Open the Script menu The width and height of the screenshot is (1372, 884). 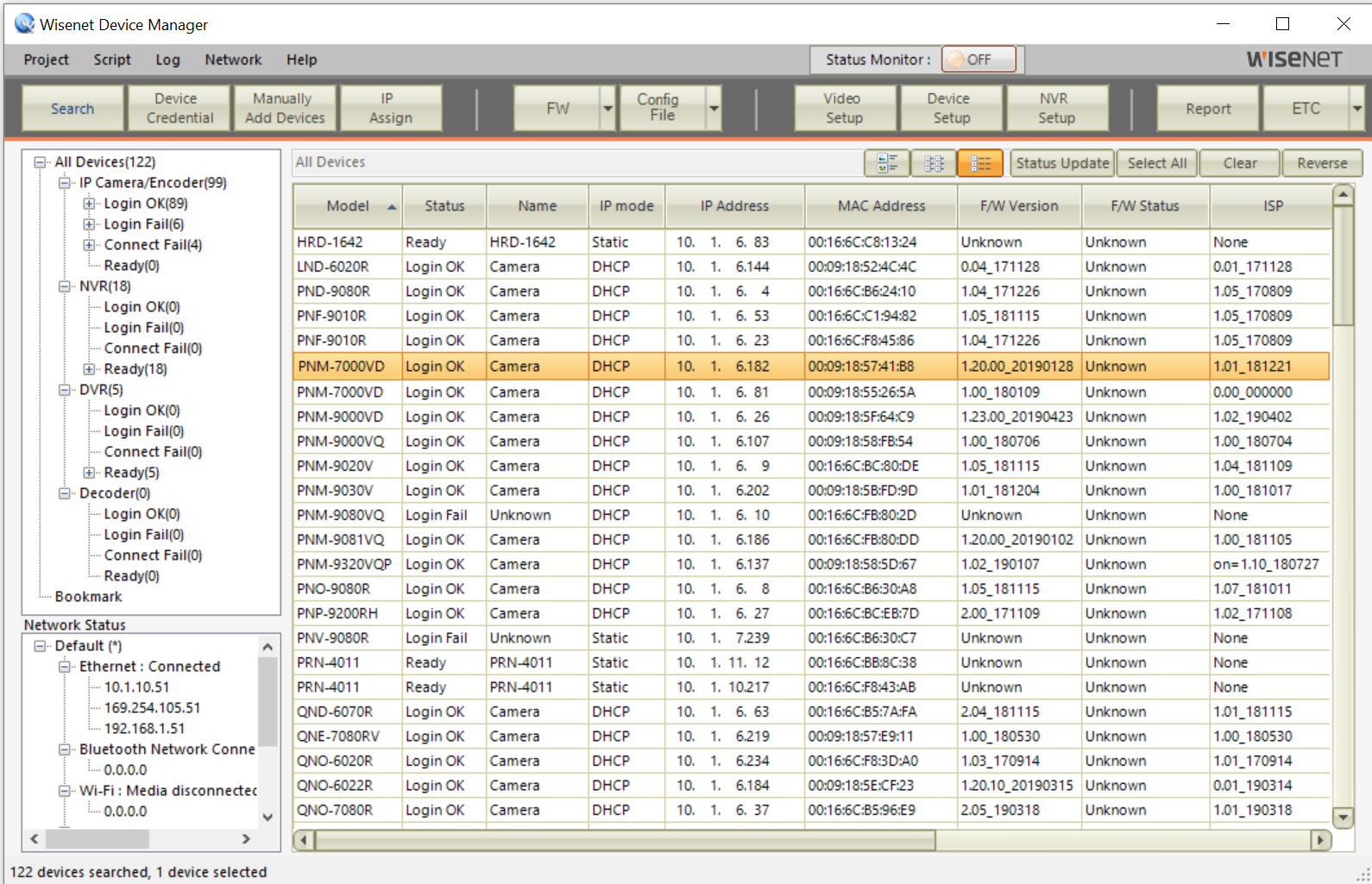[112, 60]
